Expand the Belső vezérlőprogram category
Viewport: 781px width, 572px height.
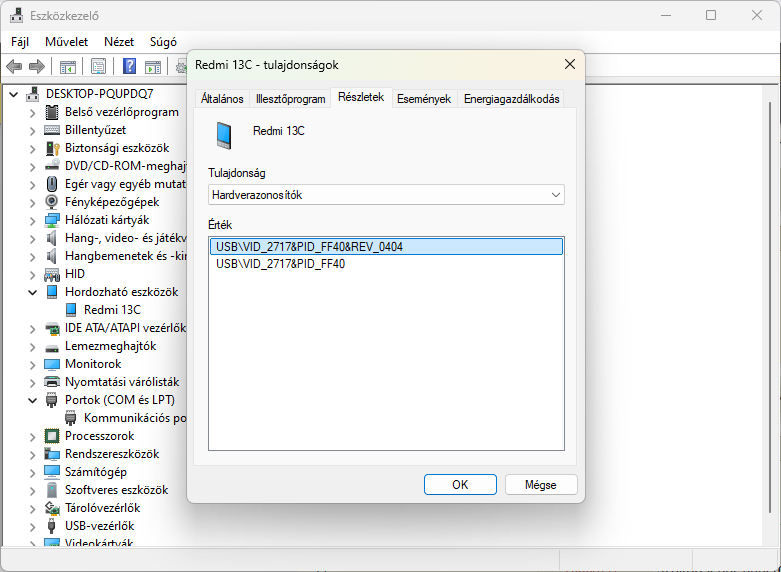(x=32, y=113)
